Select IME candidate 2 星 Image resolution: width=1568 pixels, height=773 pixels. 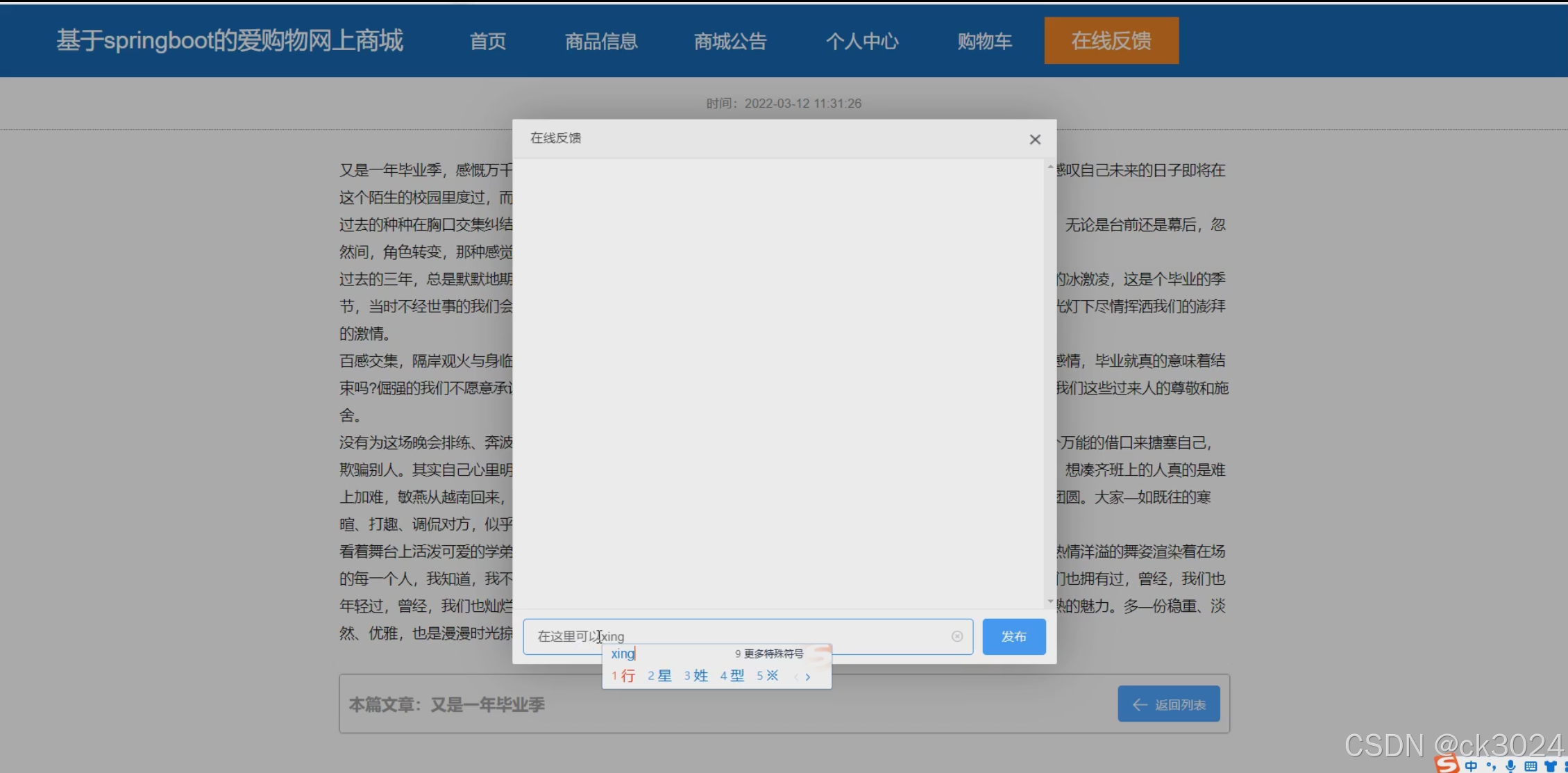tap(659, 676)
